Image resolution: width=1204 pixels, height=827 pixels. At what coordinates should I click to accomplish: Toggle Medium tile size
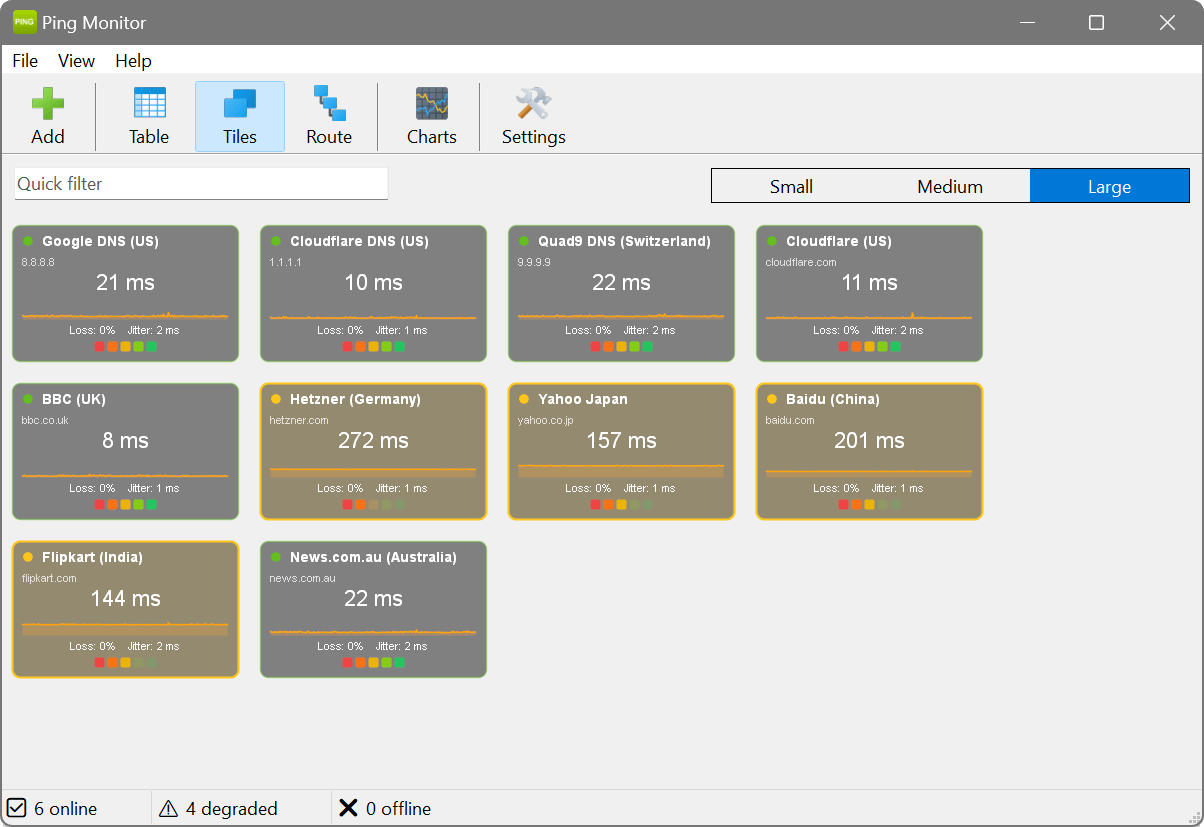coord(949,186)
